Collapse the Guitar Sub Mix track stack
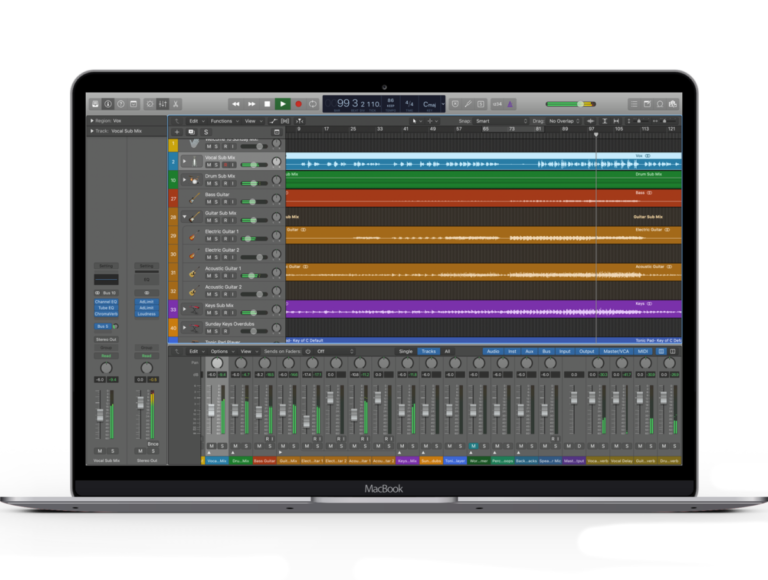 pyautogui.click(x=185, y=217)
